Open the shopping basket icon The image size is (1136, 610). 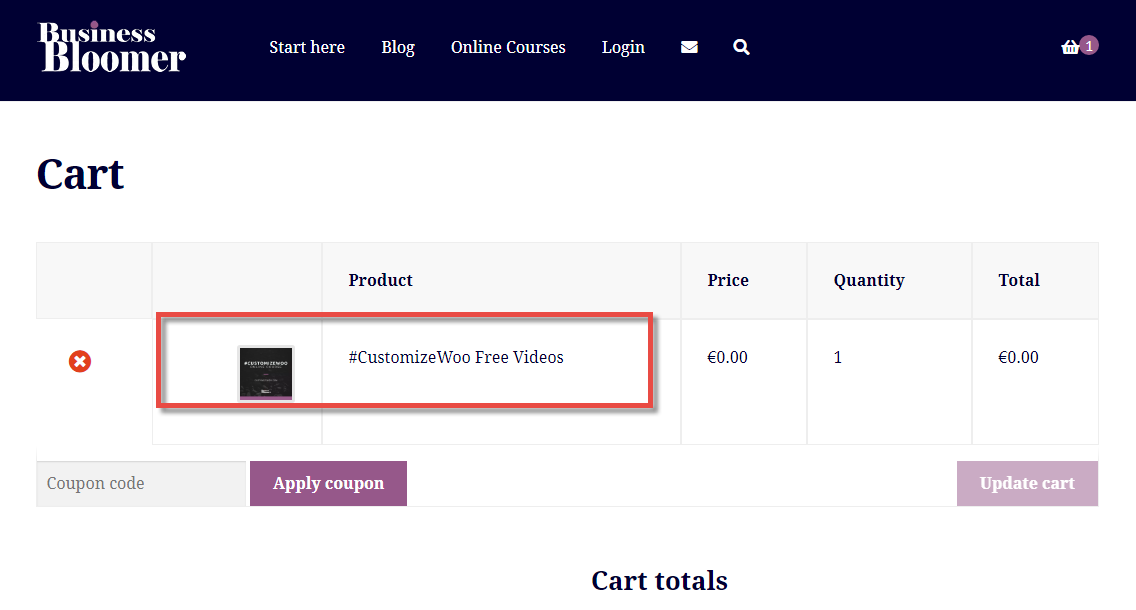point(1069,47)
